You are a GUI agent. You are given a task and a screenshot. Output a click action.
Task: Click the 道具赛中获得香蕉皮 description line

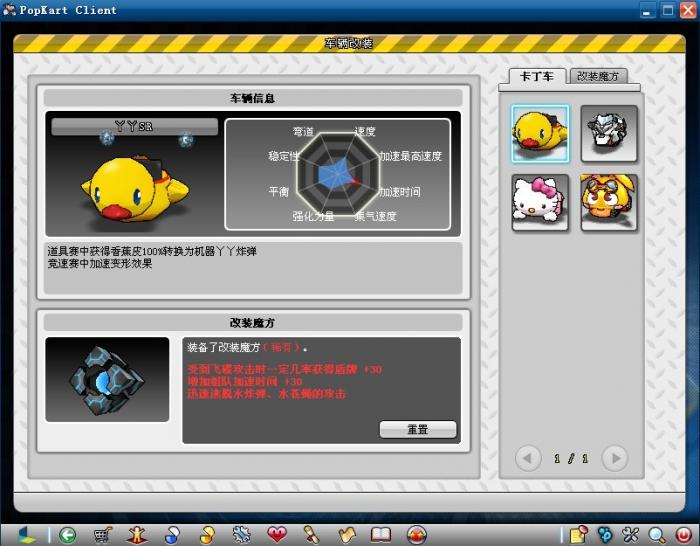coord(152,251)
